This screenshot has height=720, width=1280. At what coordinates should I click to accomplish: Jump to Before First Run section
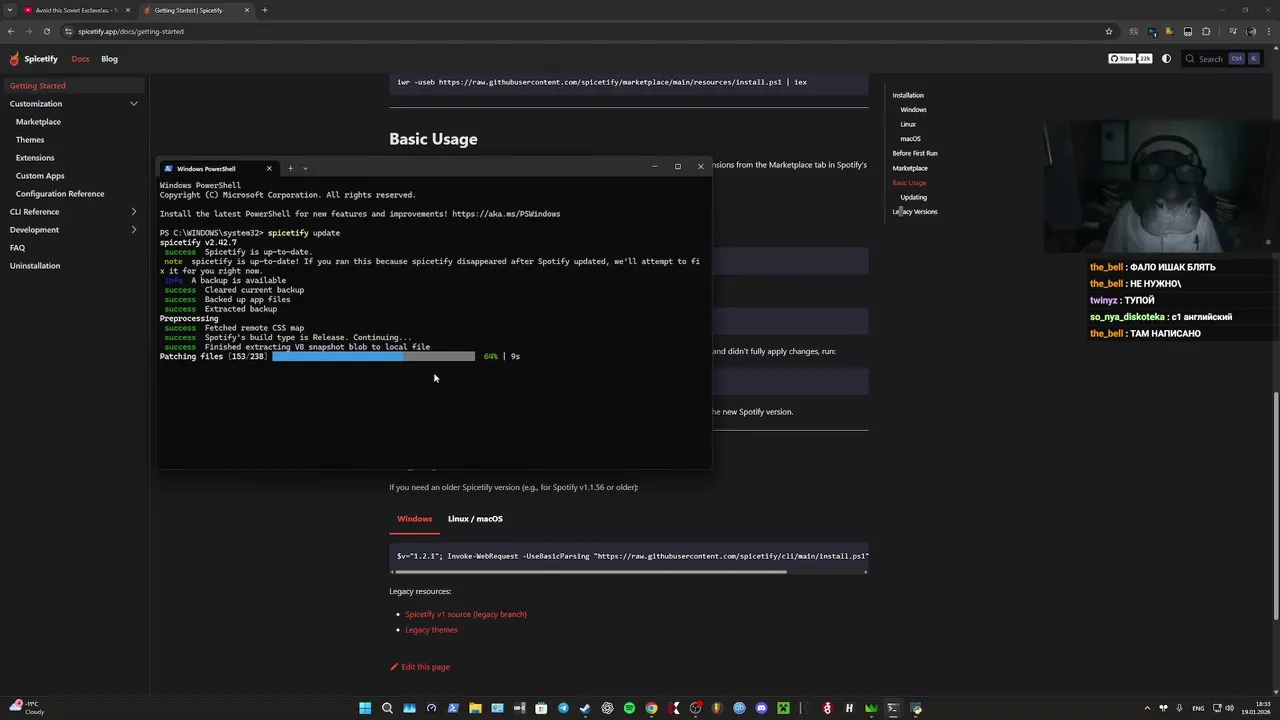point(915,153)
